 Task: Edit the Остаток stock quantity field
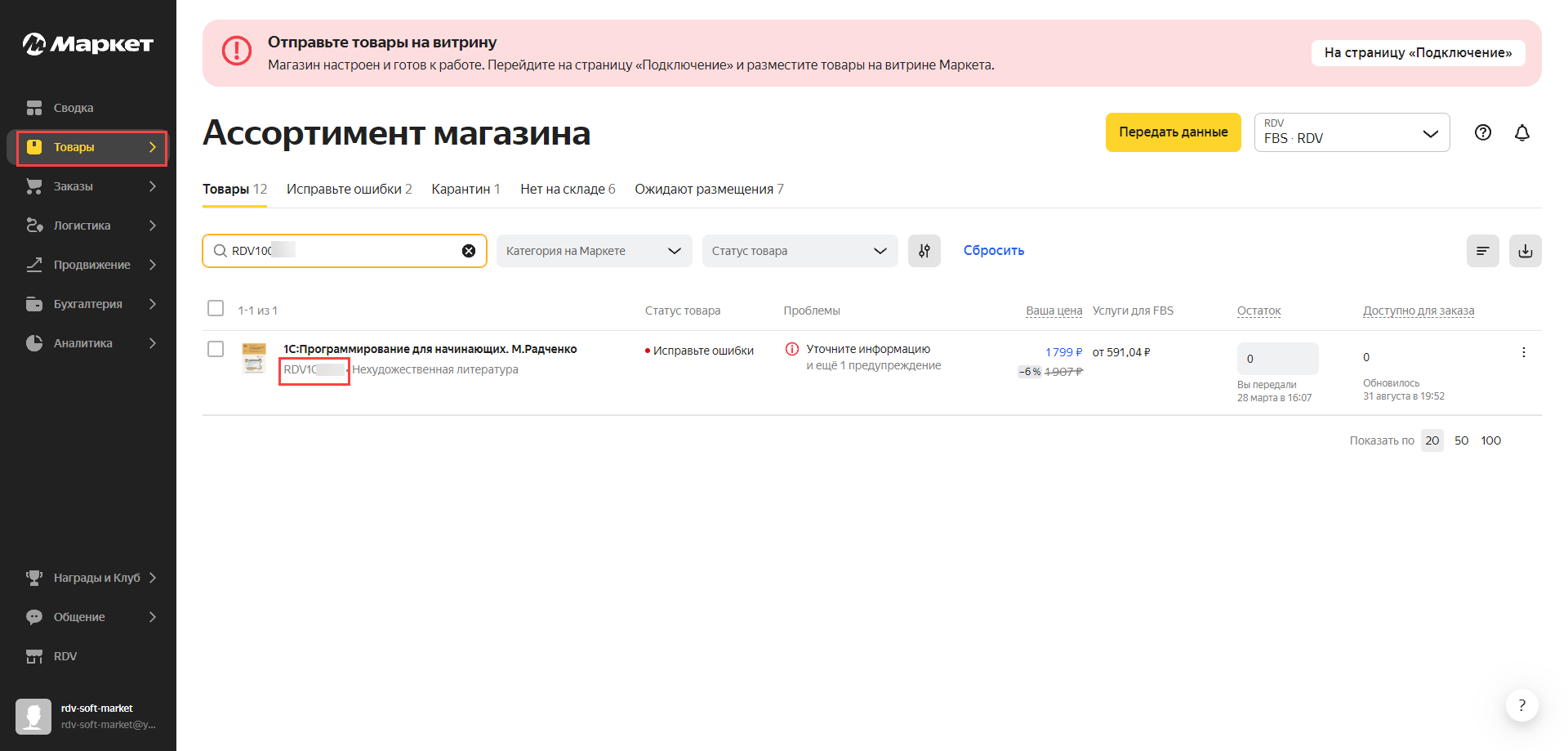1278,359
